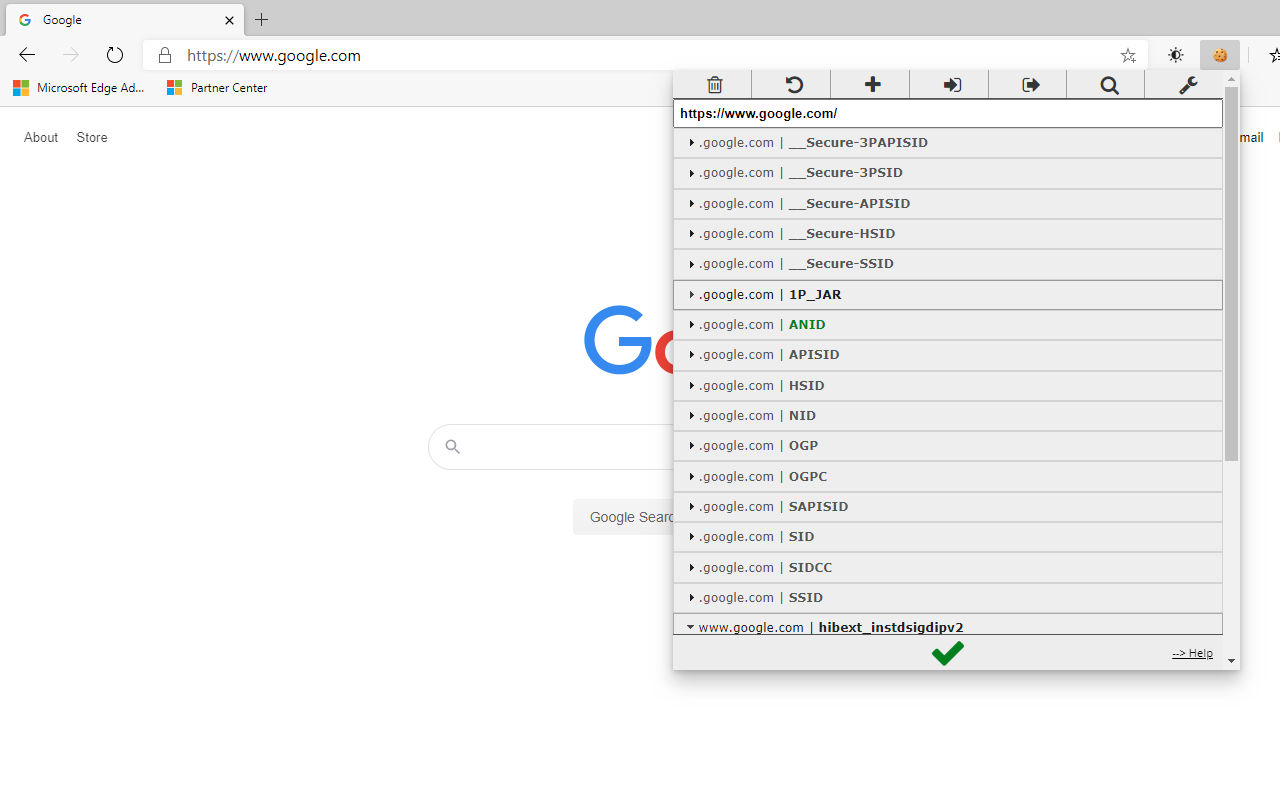Expand the SAPISID cookie
The height and width of the screenshot is (800, 1280).
[x=948, y=507]
